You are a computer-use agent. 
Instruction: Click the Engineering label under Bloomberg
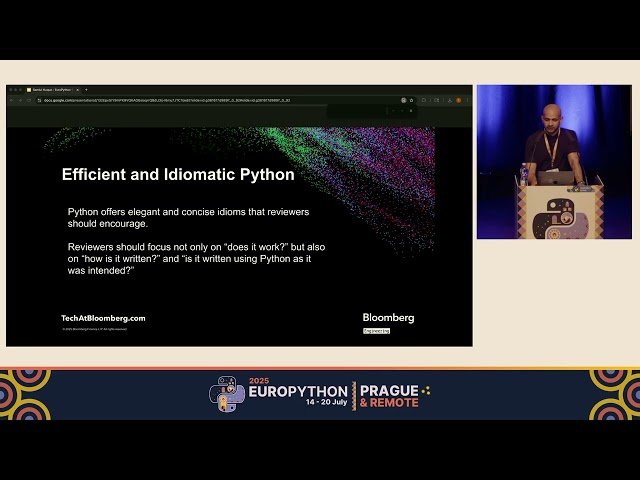tap(377, 330)
